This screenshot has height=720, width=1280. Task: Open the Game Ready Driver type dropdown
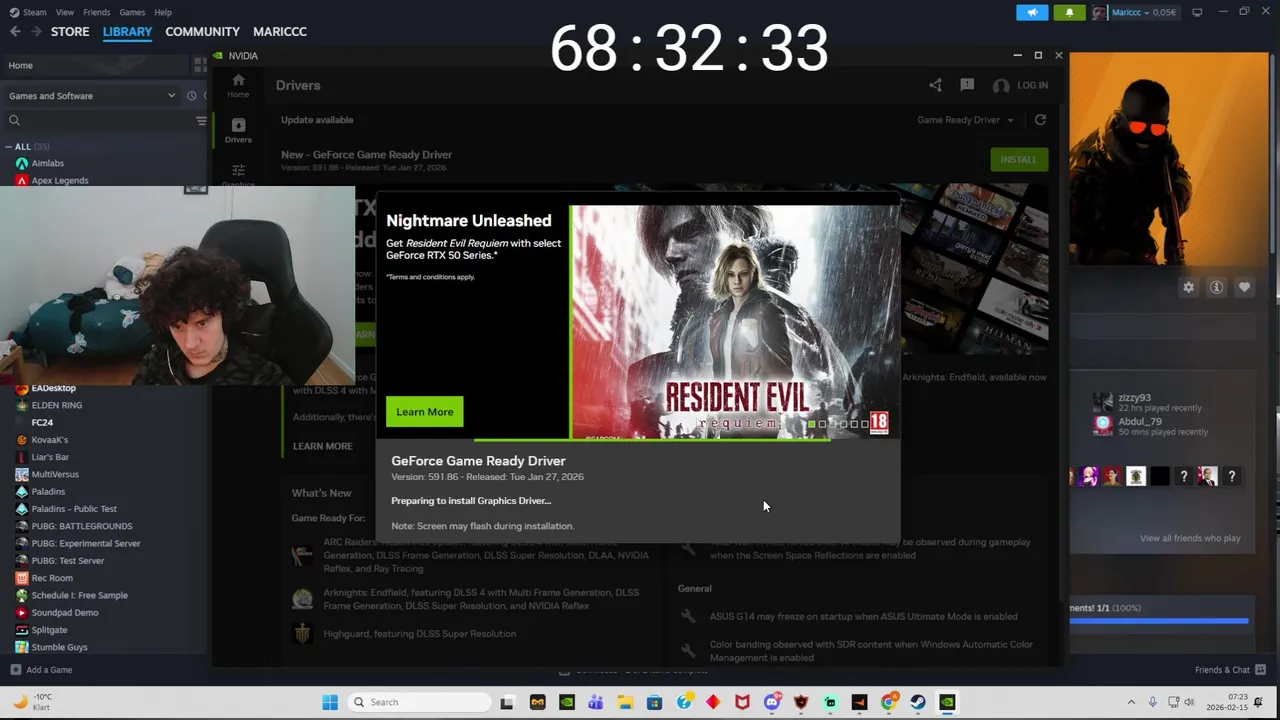pyautogui.click(x=965, y=120)
